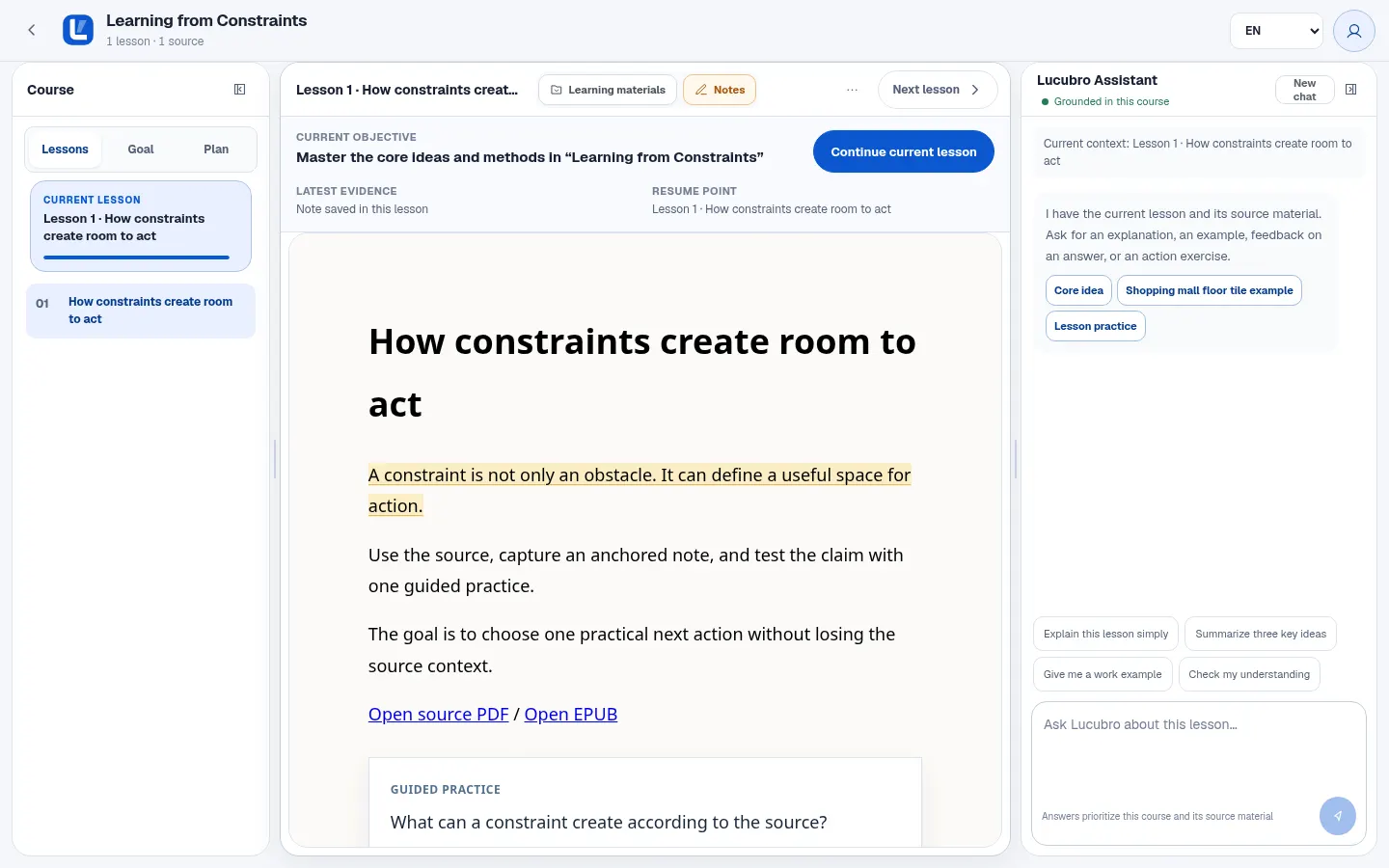Click Shopping mall floor tile example chip

(1210, 290)
